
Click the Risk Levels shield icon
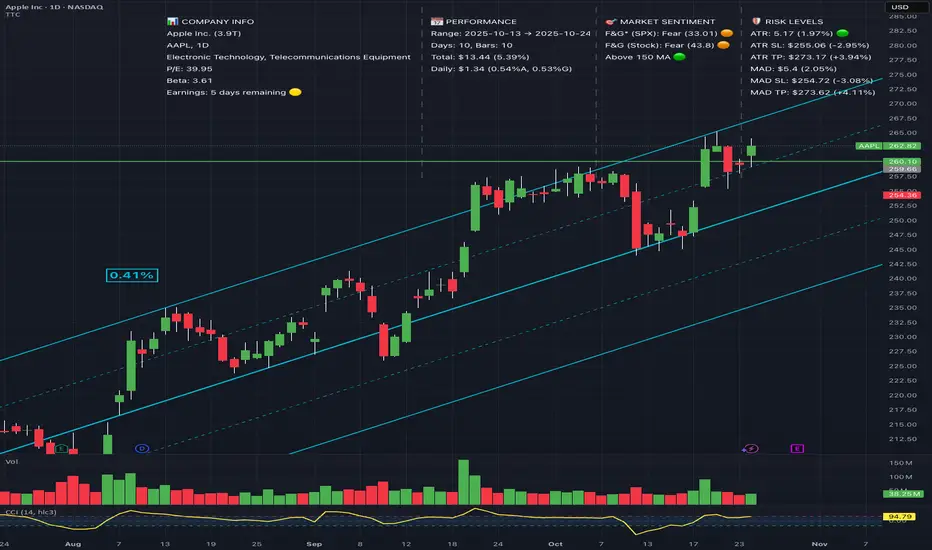click(756, 21)
